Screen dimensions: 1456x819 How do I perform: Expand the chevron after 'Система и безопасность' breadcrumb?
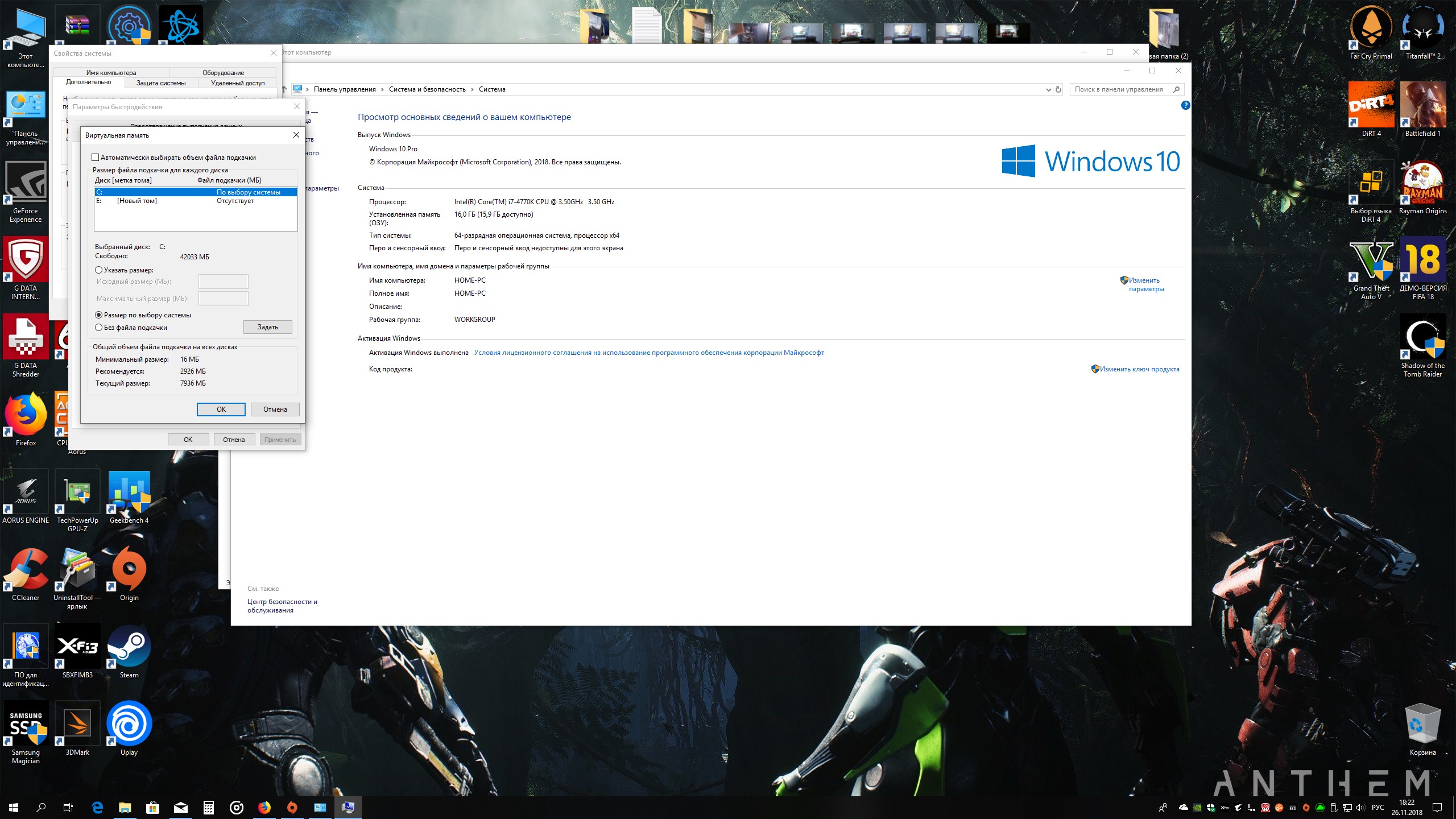tap(473, 89)
